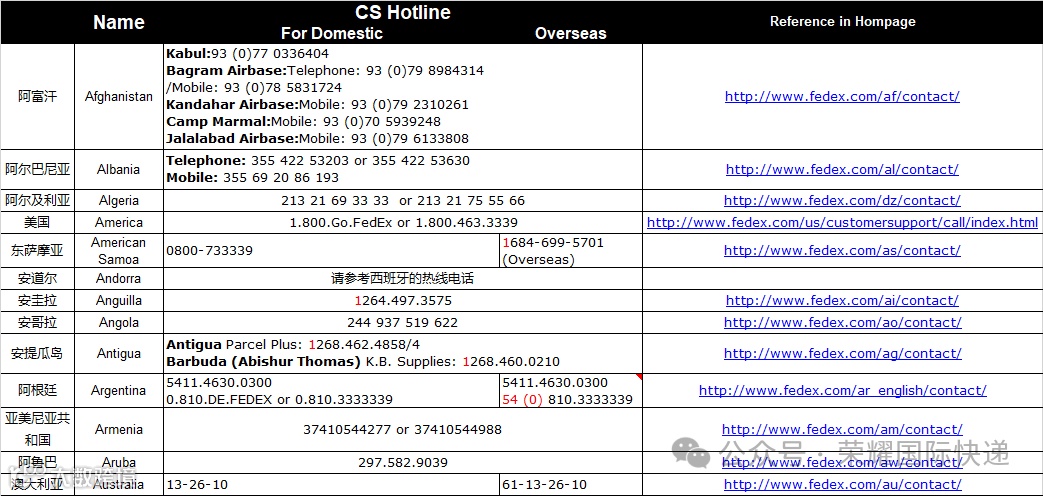The height and width of the screenshot is (496, 1043).
Task: Click the 阿鲁巴 Chinese name cell
Action: [x=37, y=462]
